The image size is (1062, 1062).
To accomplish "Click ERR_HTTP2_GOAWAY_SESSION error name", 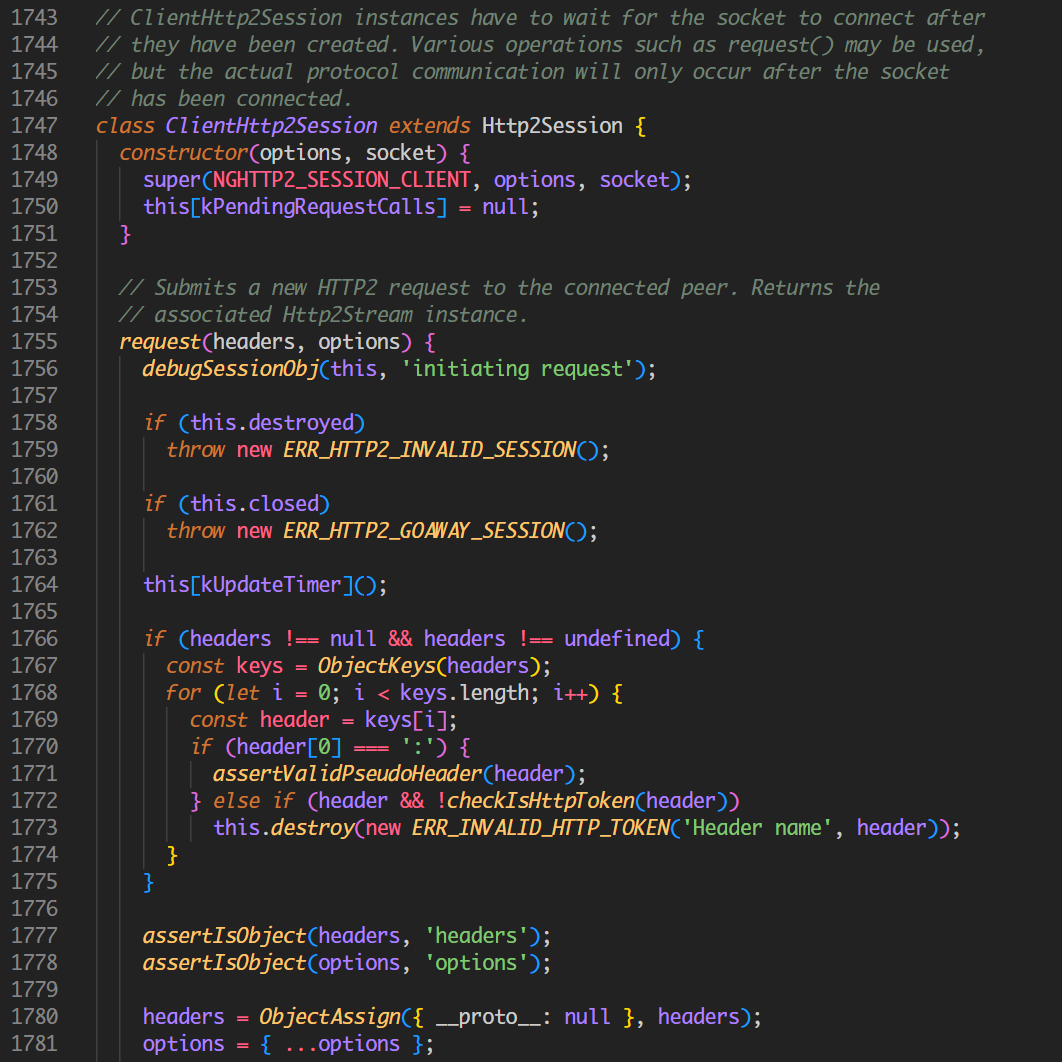I will [x=424, y=531].
